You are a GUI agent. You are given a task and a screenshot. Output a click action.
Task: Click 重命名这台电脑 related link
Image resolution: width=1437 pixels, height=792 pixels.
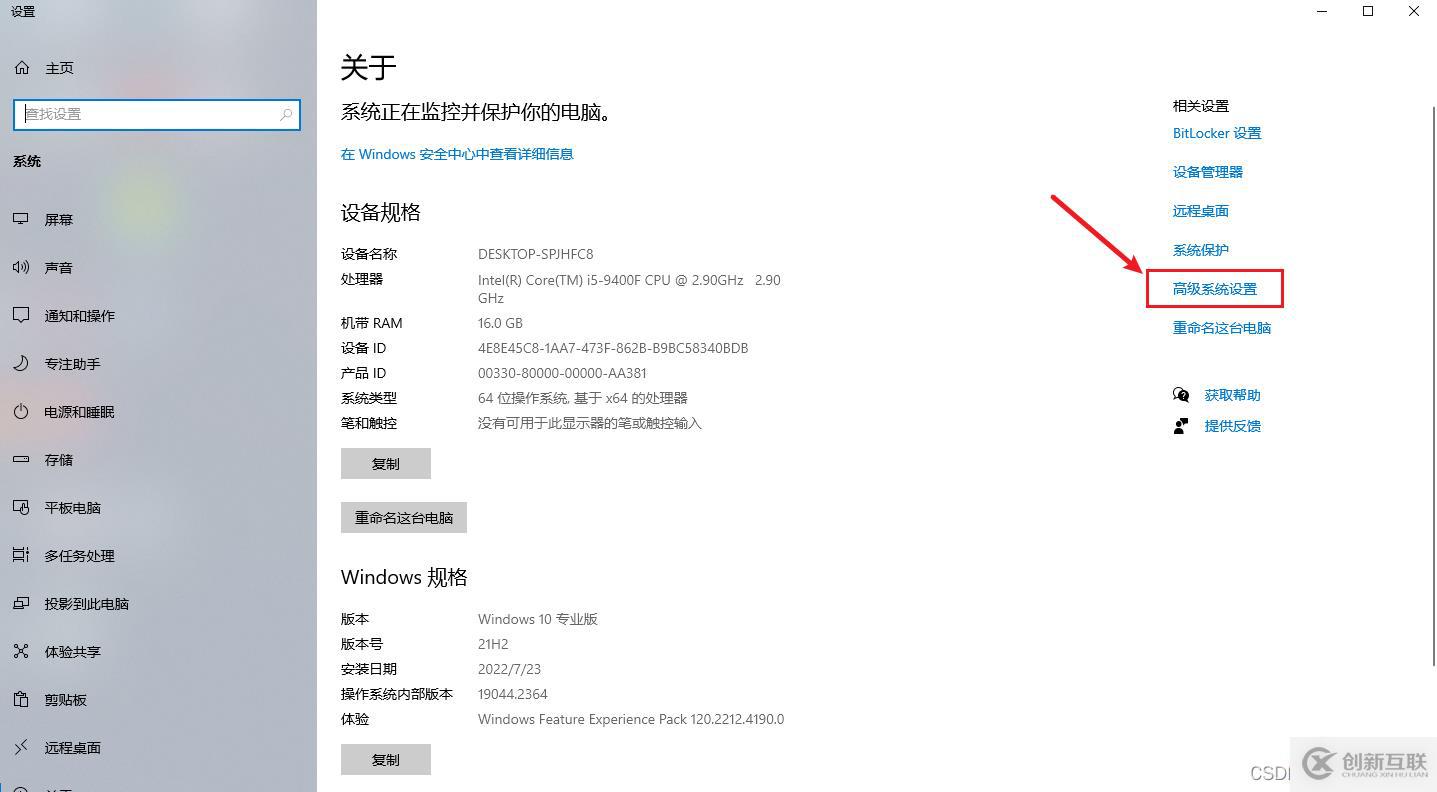(1222, 328)
